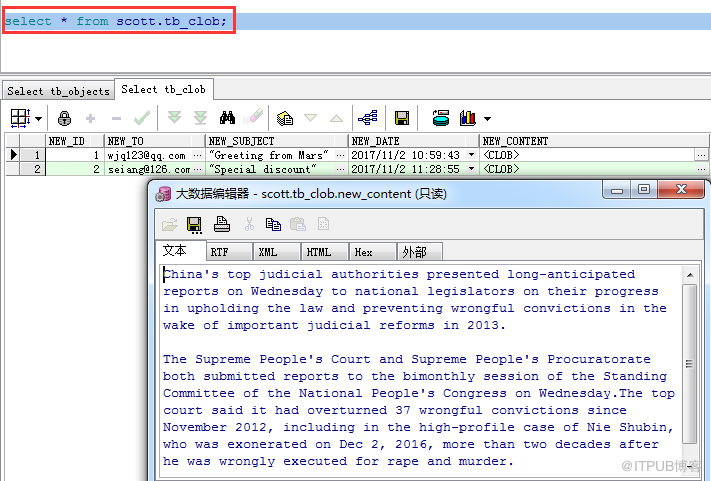The image size is (711, 481).
Task: Open date picker for 11:28:55 row
Action: tap(472, 169)
